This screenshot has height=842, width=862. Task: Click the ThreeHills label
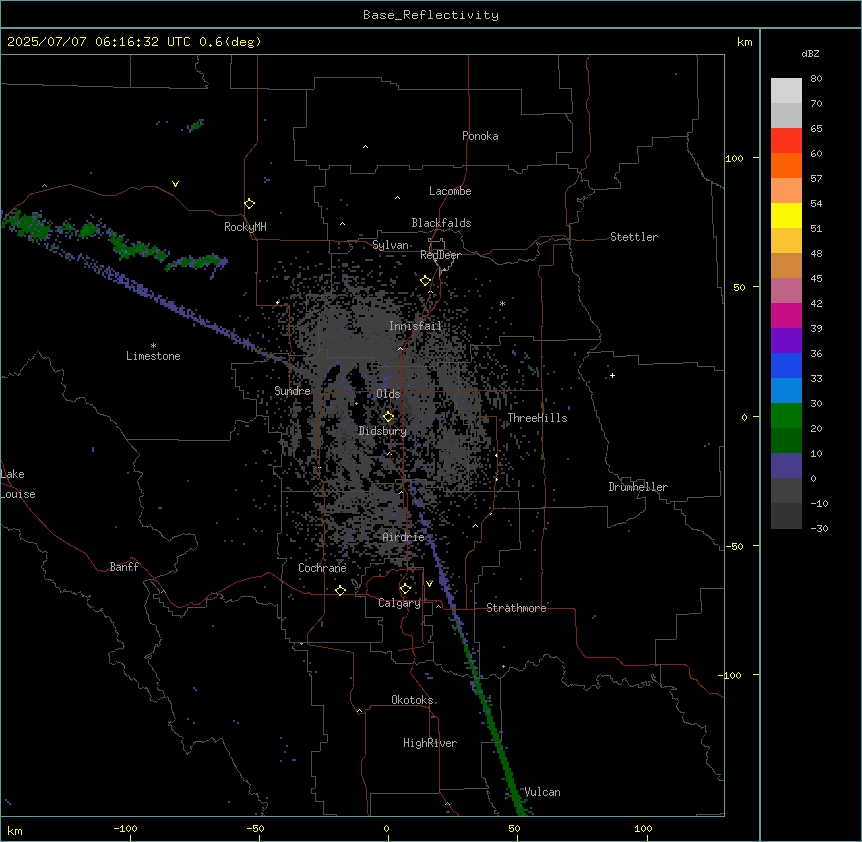(537, 418)
